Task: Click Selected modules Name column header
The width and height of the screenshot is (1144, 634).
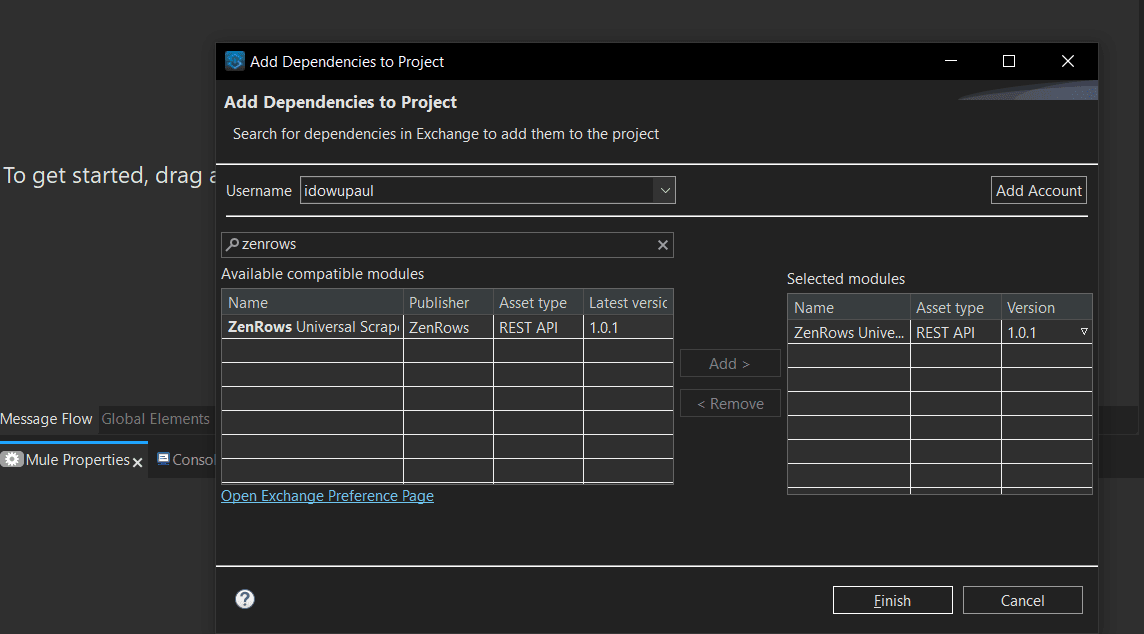Action: [849, 308]
